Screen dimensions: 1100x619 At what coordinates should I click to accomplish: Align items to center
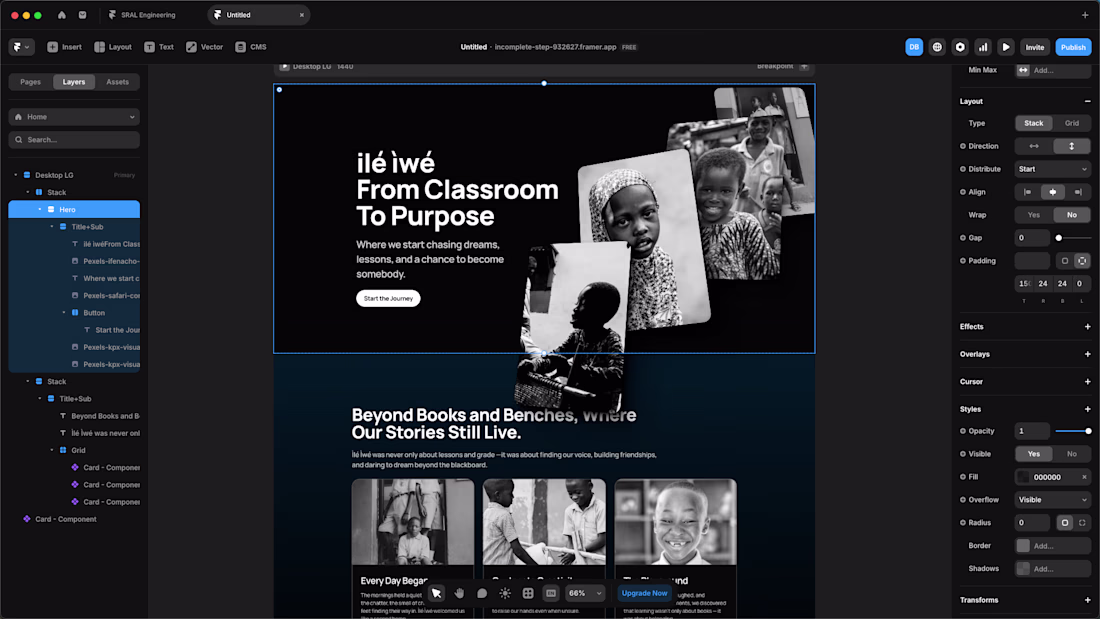click(1052, 192)
